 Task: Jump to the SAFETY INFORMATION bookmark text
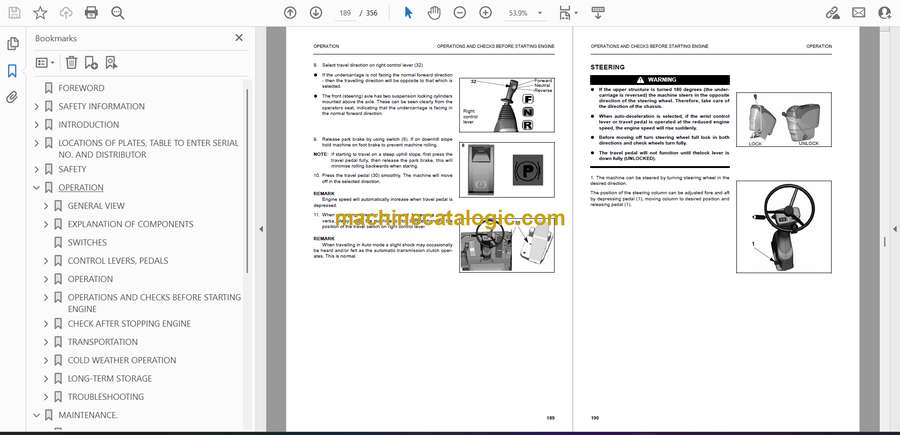click(102, 106)
